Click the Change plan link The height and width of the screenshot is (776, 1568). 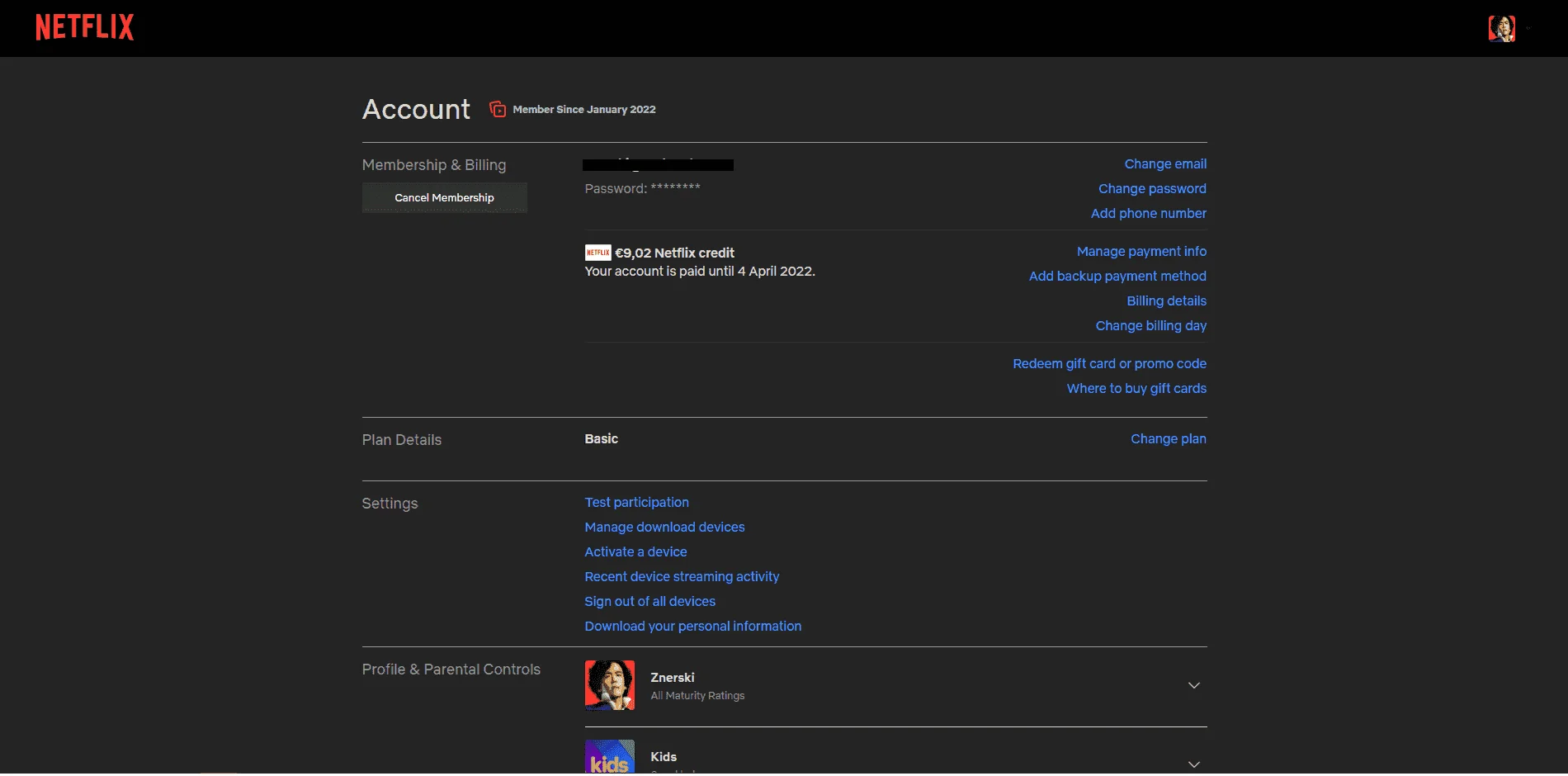click(1168, 438)
